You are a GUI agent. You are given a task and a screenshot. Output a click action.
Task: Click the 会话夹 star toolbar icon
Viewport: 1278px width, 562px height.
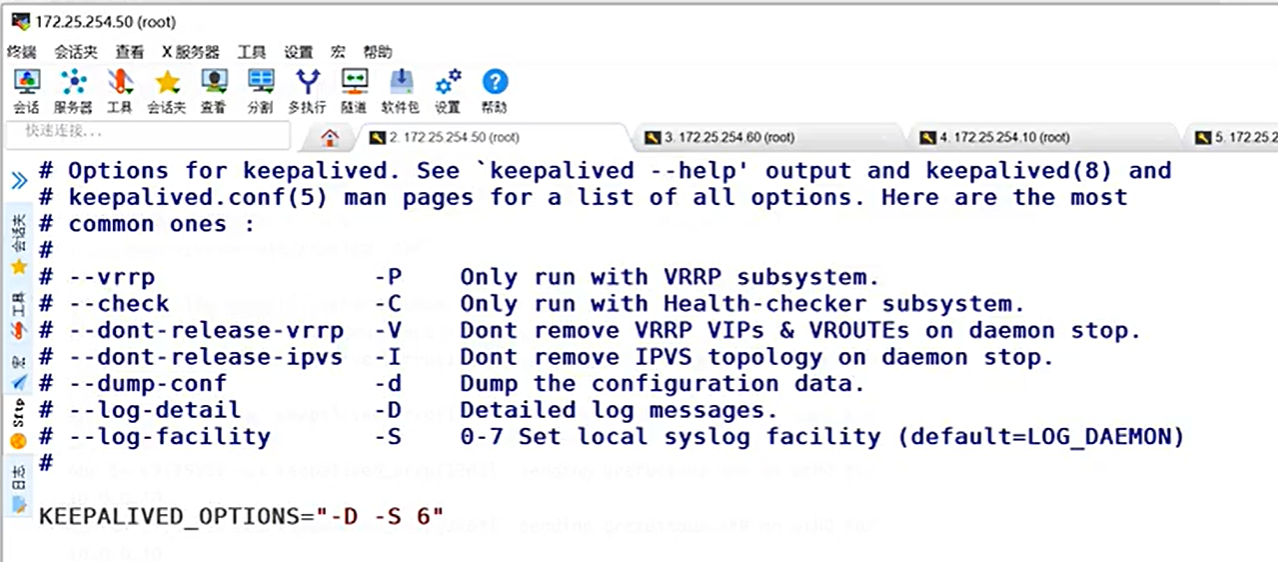click(x=166, y=91)
